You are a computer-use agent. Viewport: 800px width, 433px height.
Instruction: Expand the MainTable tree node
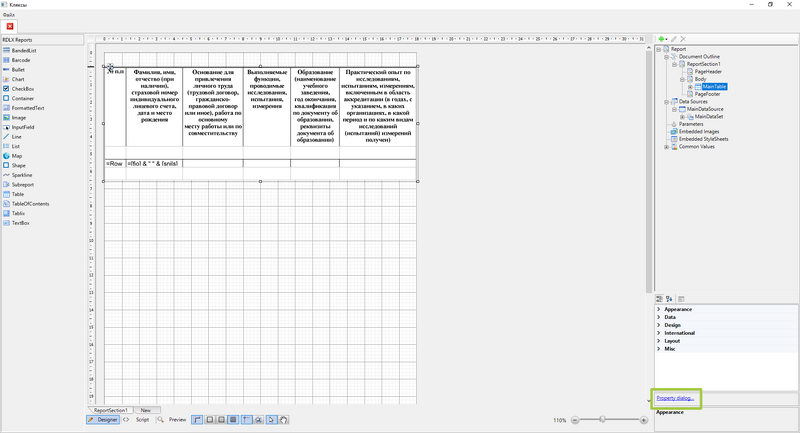tap(689, 87)
